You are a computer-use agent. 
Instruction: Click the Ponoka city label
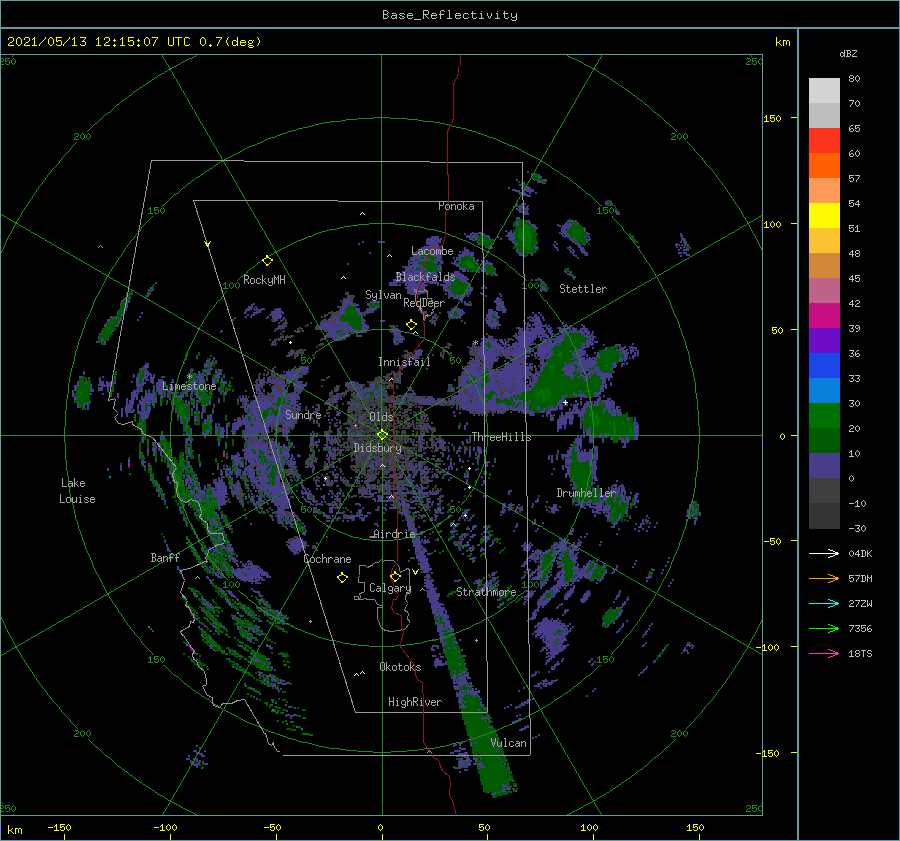[x=456, y=206]
